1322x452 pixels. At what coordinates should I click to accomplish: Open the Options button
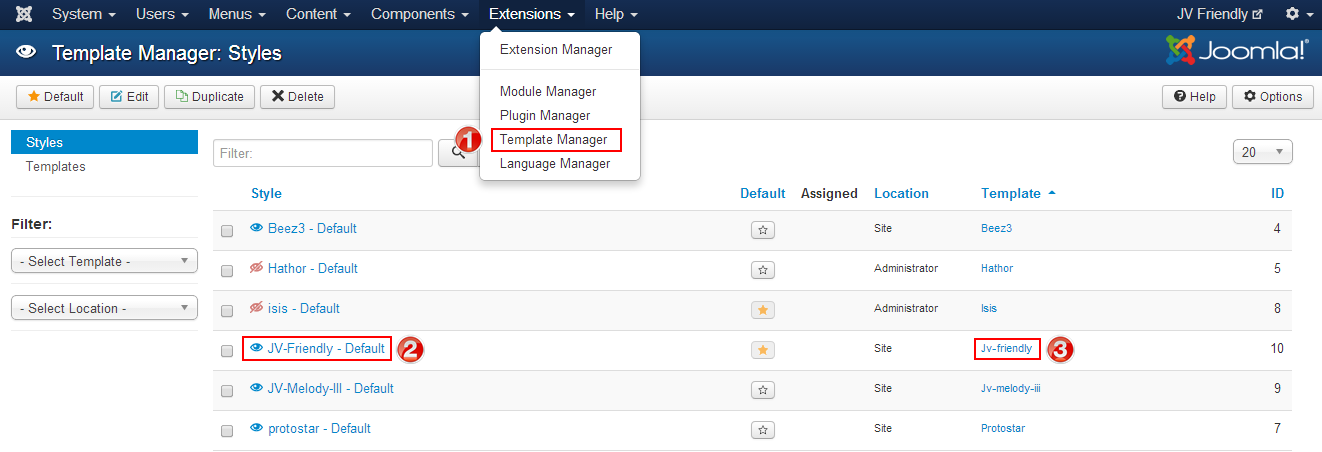(1272, 97)
